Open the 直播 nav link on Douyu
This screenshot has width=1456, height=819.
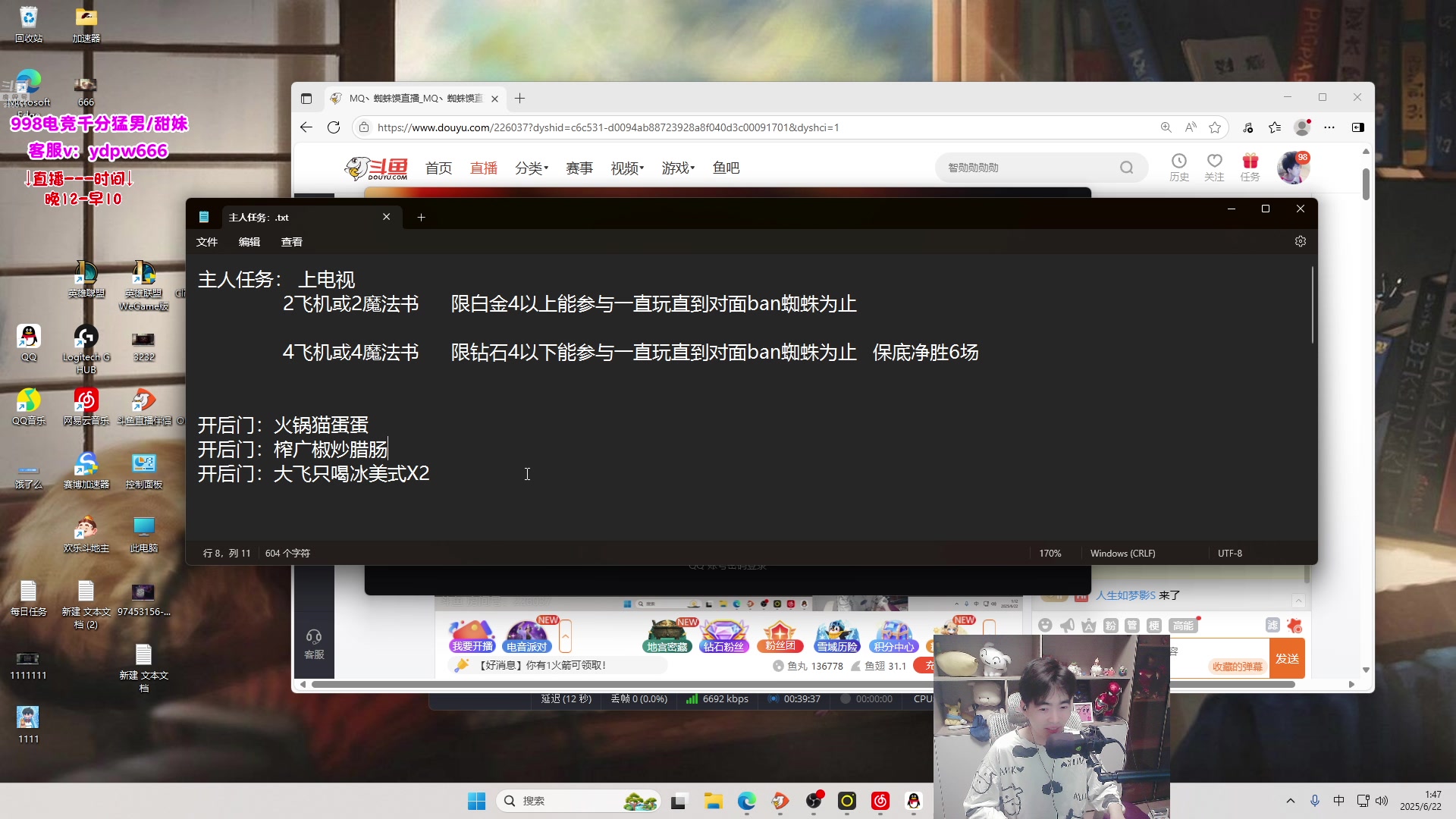pyautogui.click(x=483, y=168)
